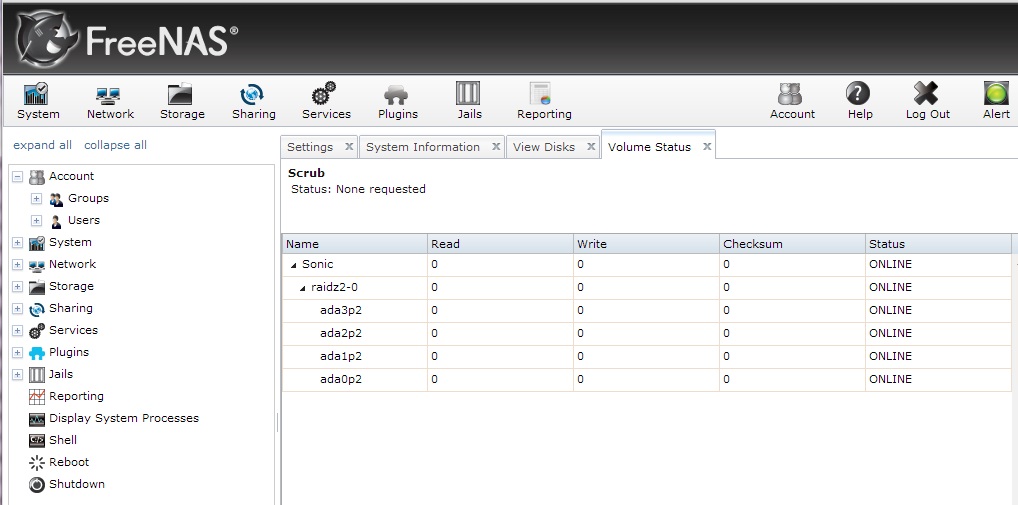Click the System icon in sidebar tree
Image resolution: width=1018 pixels, height=505 pixels.
tap(37, 243)
